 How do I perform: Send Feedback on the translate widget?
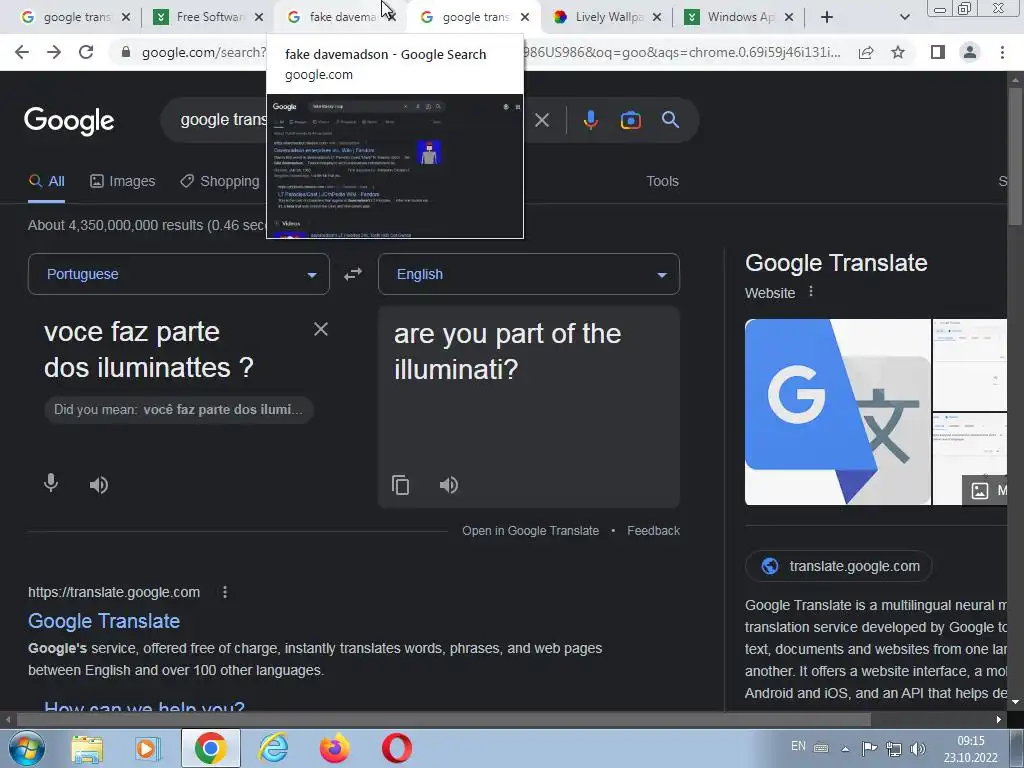coord(653,531)
